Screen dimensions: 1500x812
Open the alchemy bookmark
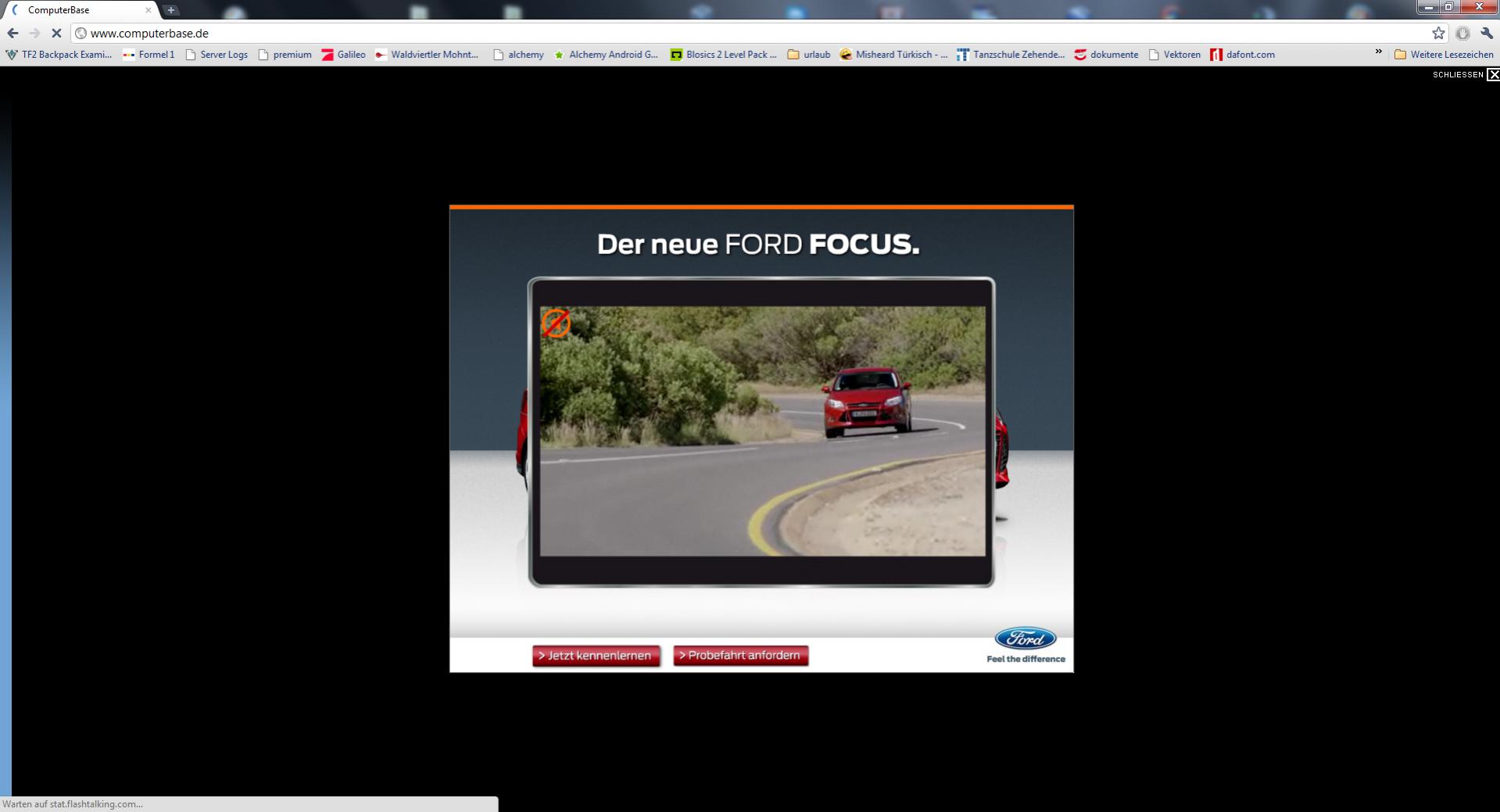[x=518, y=55]
